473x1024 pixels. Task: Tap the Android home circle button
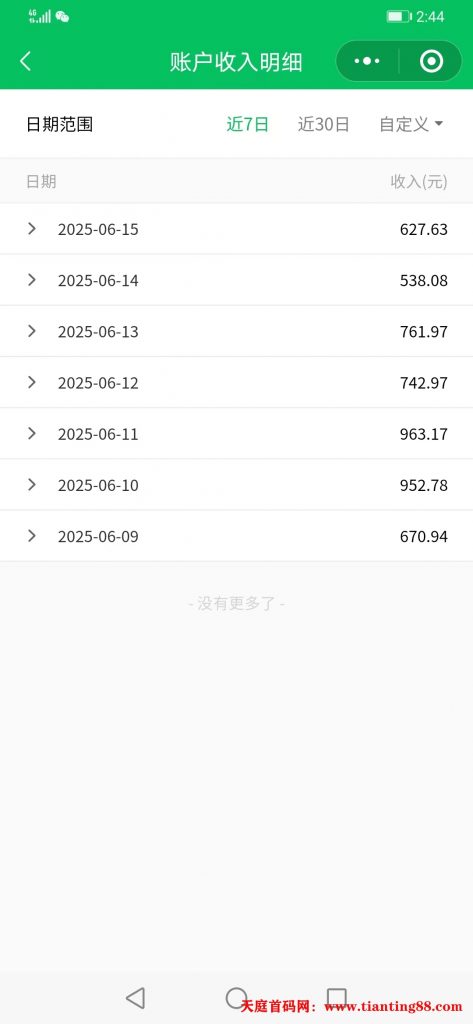pyautogui.click(x=236, y=997)
